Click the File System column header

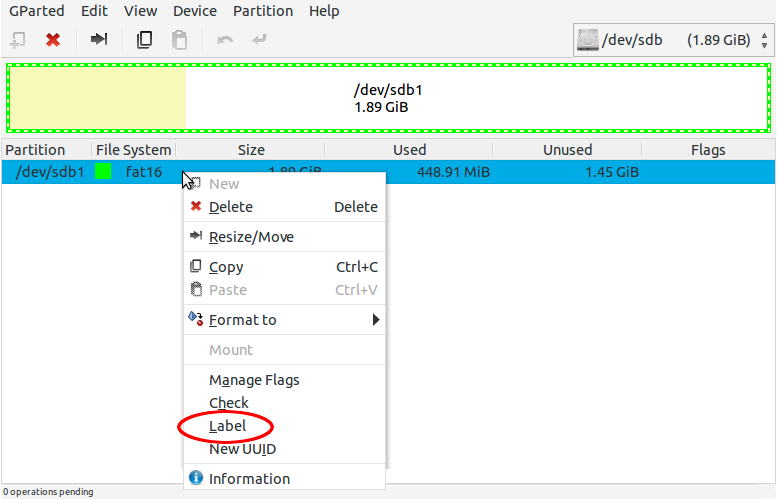[134, 150]
